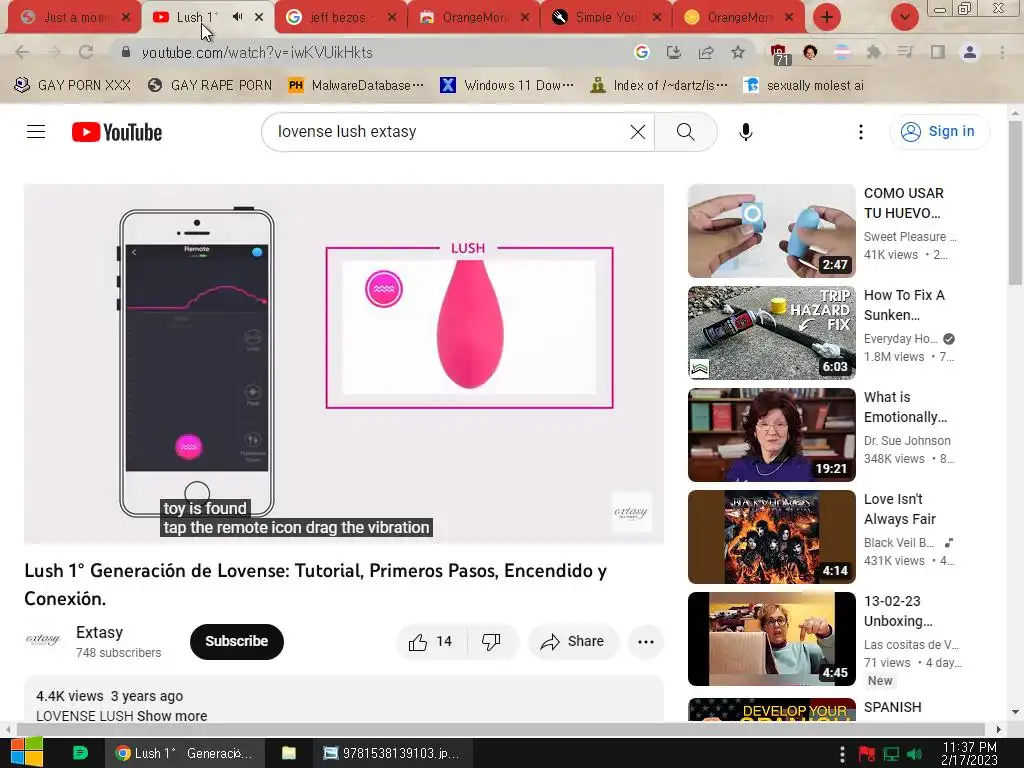Screen dimensions: 1024x768
Task: Open the red flag tray icon
Action: point(867,754)
